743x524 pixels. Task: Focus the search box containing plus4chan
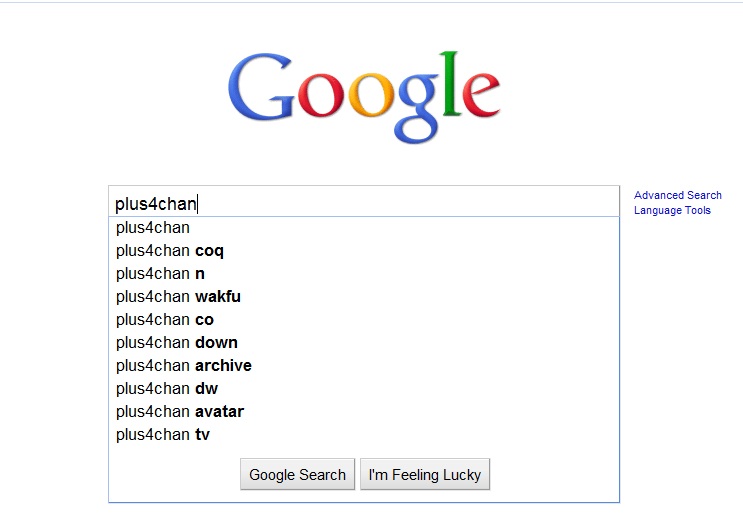[364, 204]
